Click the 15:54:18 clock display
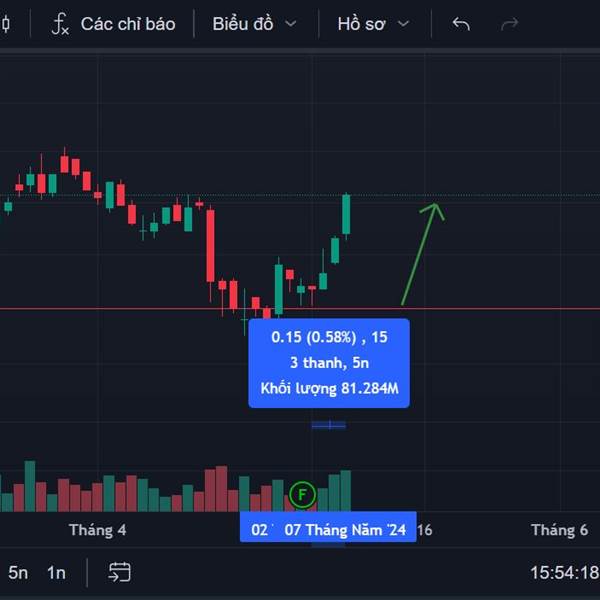The image size is (600, 600). (x=565, y=573)
